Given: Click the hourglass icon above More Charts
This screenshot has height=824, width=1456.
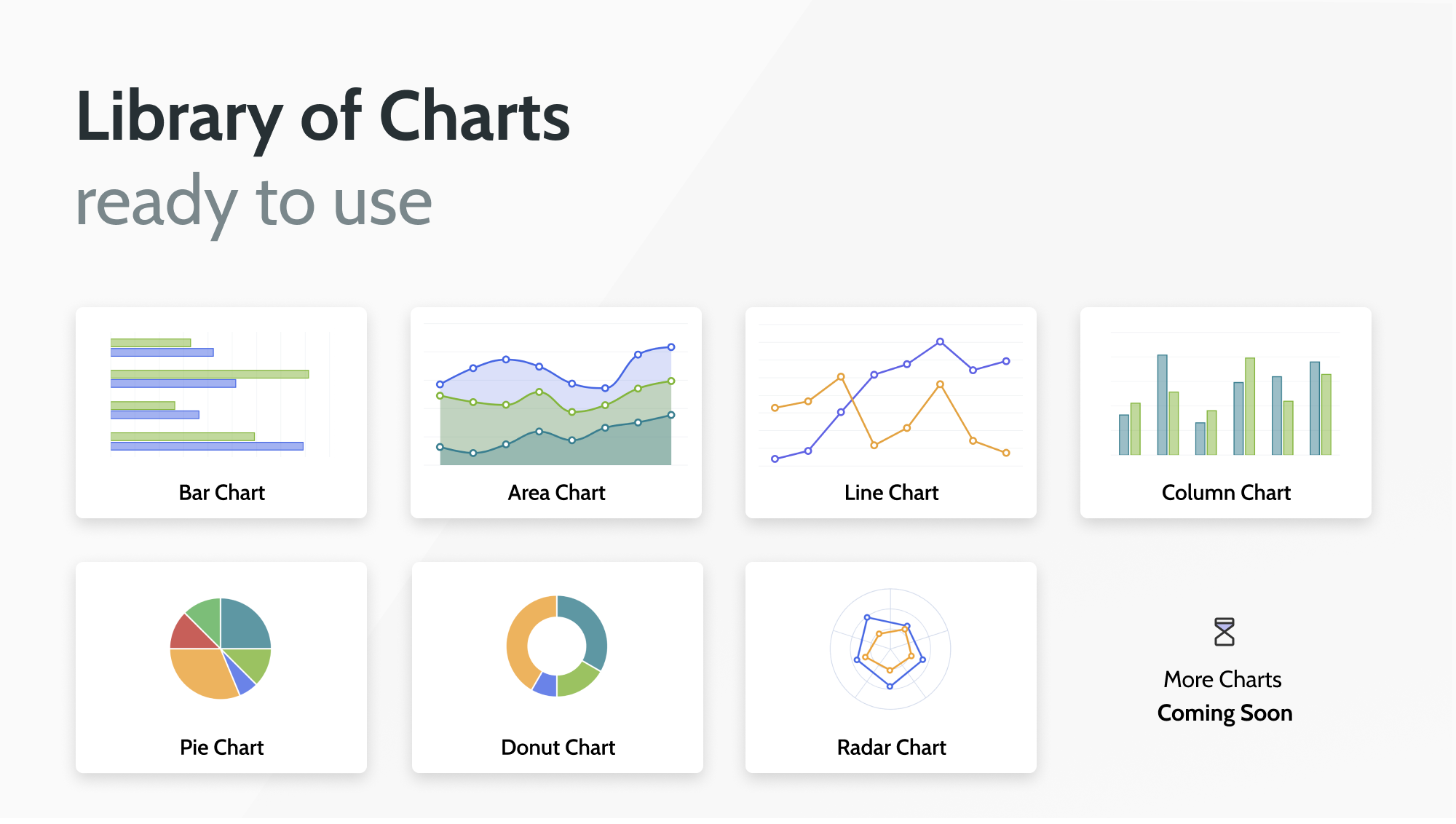Looking at the screenshot, I should pos(1224,632).
